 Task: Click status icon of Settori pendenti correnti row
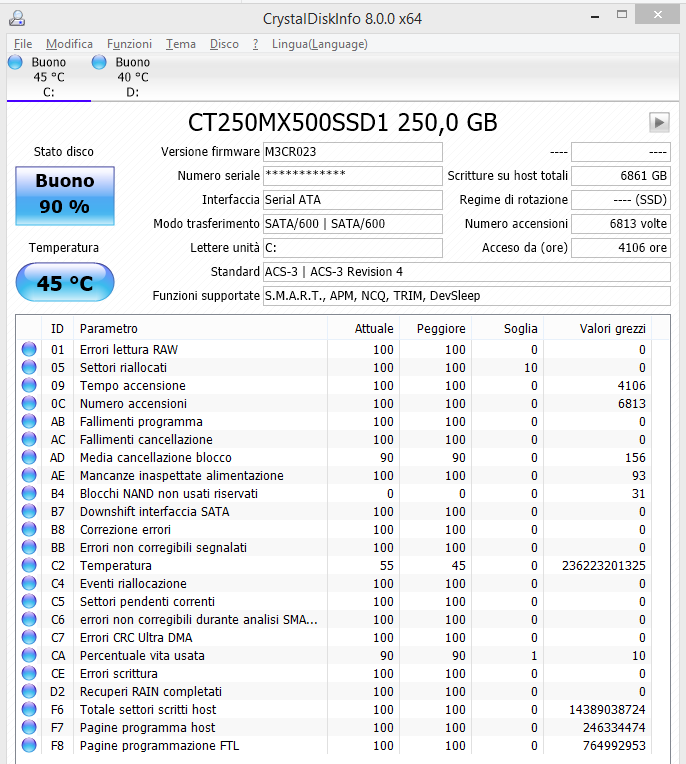click(29, 602)
